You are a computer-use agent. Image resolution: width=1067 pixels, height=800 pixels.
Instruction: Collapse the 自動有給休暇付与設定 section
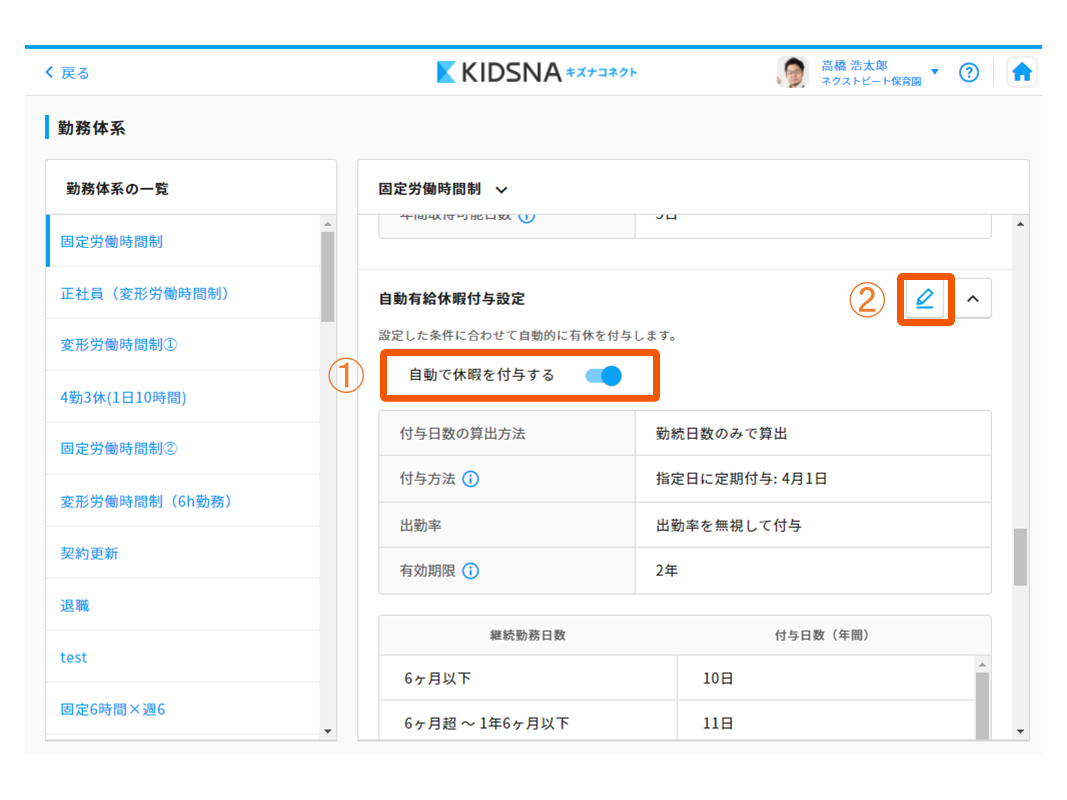(x=973, y=299)
